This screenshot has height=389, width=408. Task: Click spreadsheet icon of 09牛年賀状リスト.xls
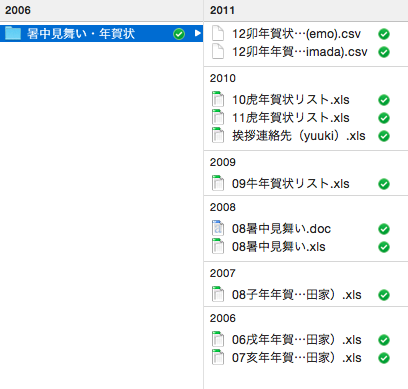click(x=218, y=183)
